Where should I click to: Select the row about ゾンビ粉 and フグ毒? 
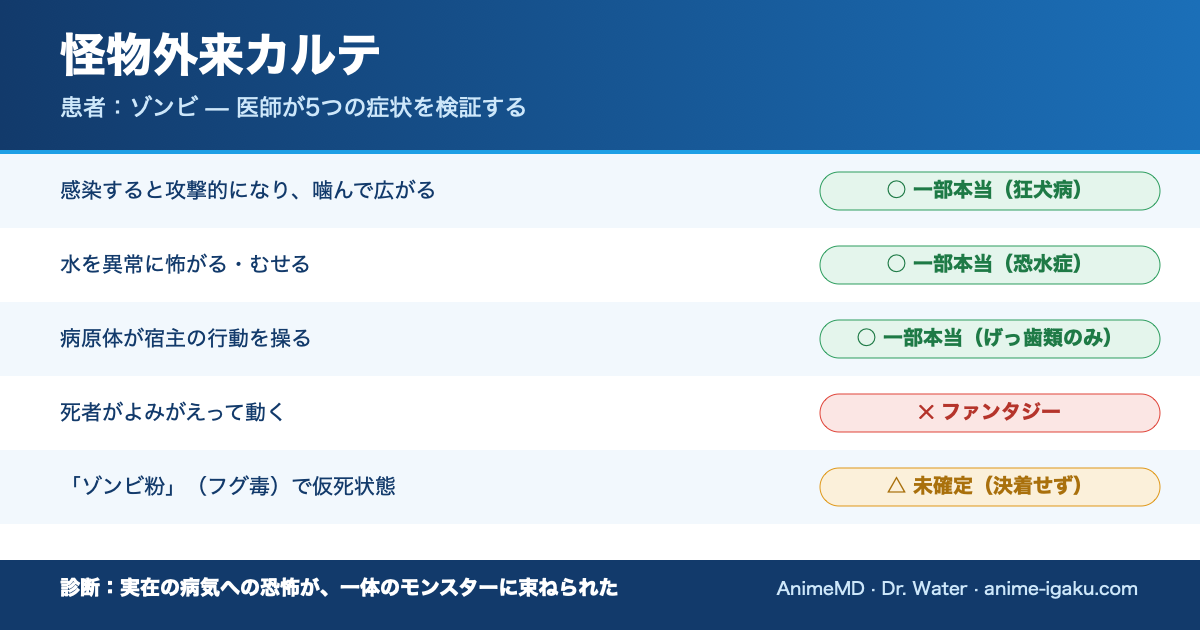[600, 487]
